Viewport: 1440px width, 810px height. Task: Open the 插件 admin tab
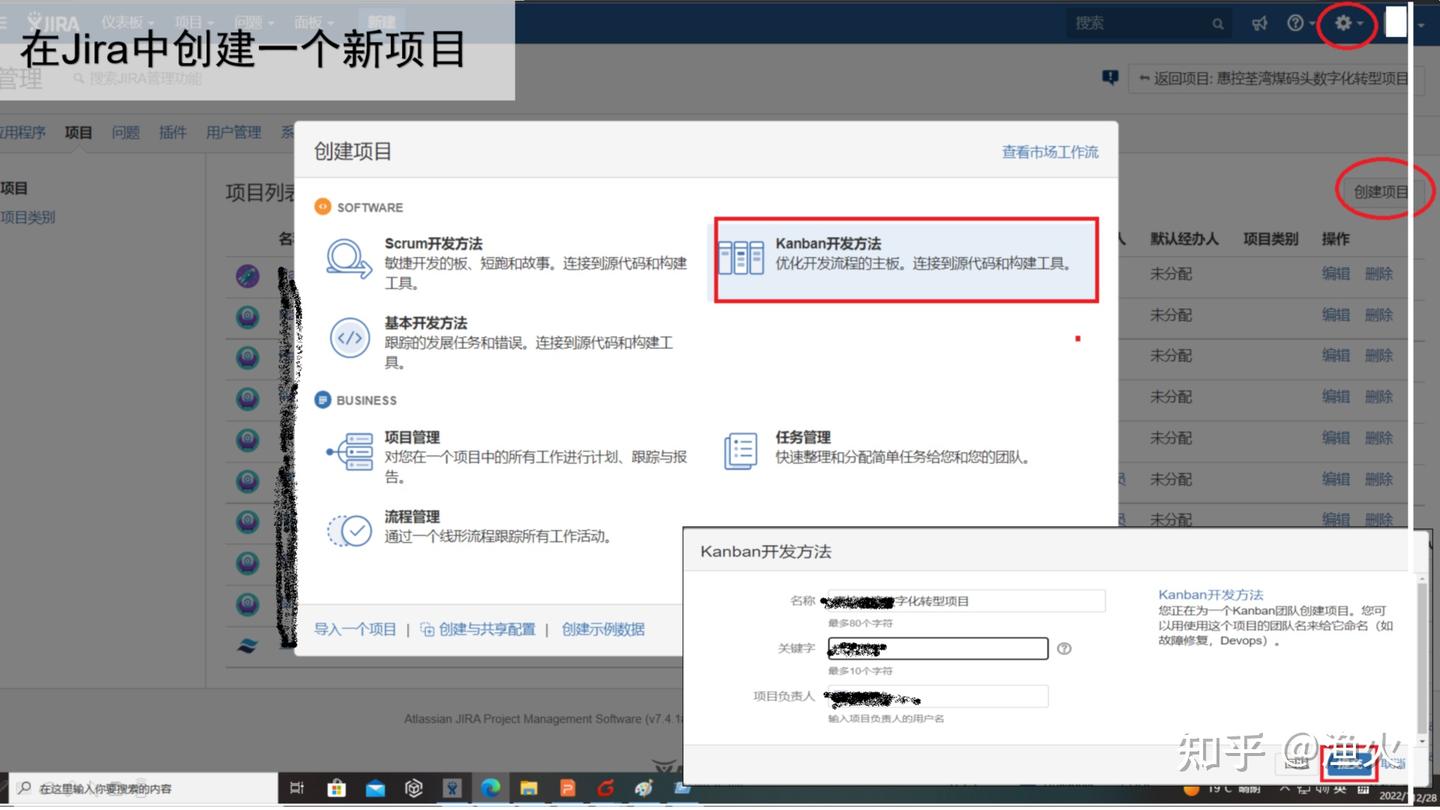172,132
